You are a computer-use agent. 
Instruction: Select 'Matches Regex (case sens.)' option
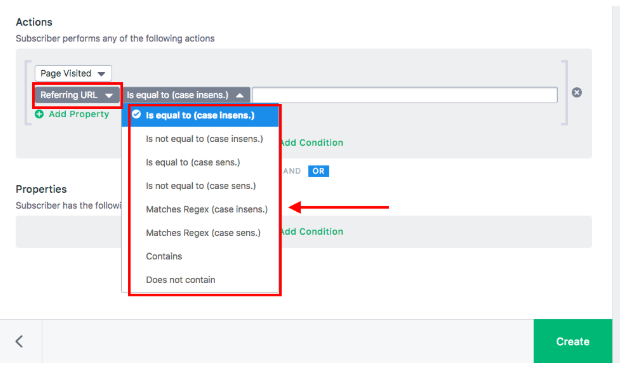203,233
